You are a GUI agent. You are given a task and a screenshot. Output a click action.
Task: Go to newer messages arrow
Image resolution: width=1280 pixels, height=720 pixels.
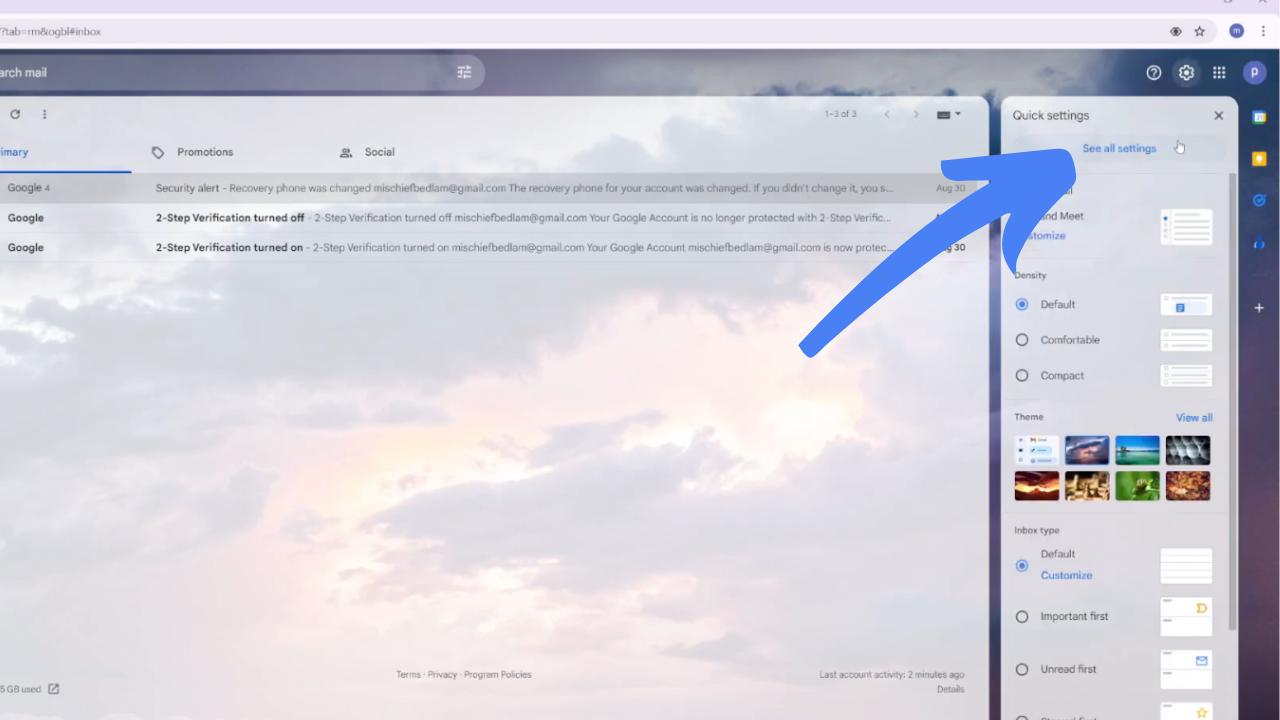click(887, 114)
